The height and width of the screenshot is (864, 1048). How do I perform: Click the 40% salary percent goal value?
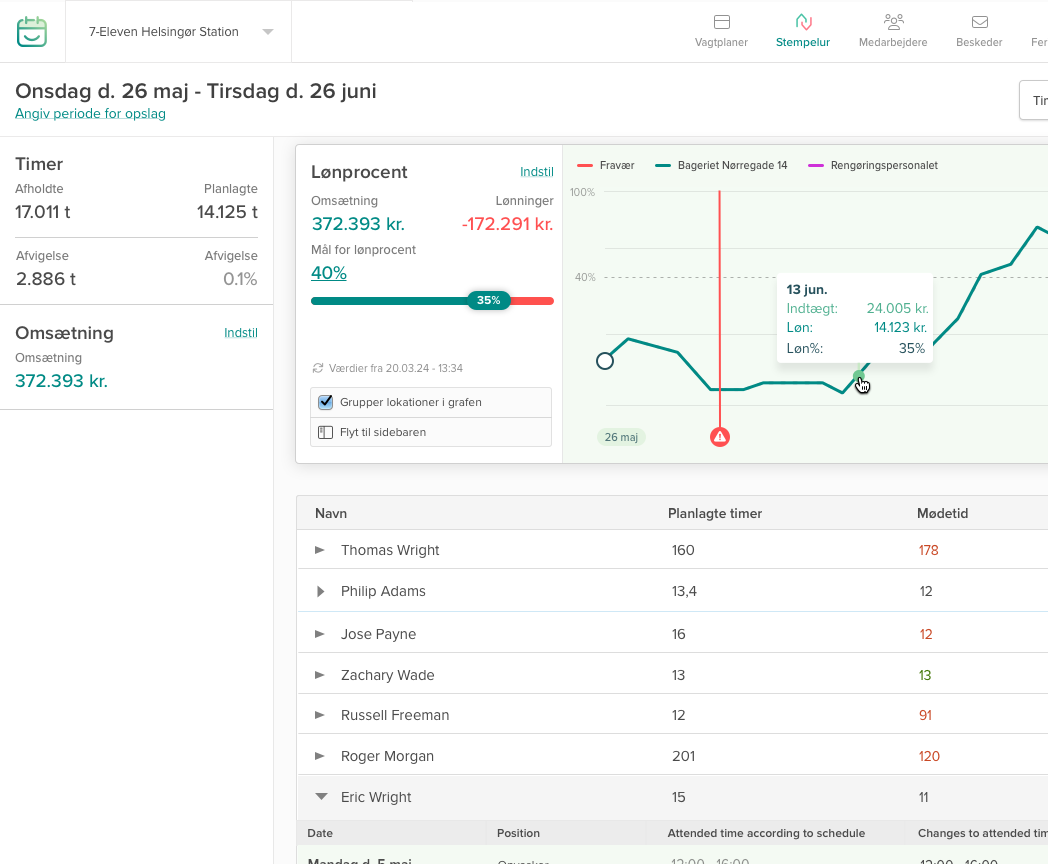coord(329,273)
